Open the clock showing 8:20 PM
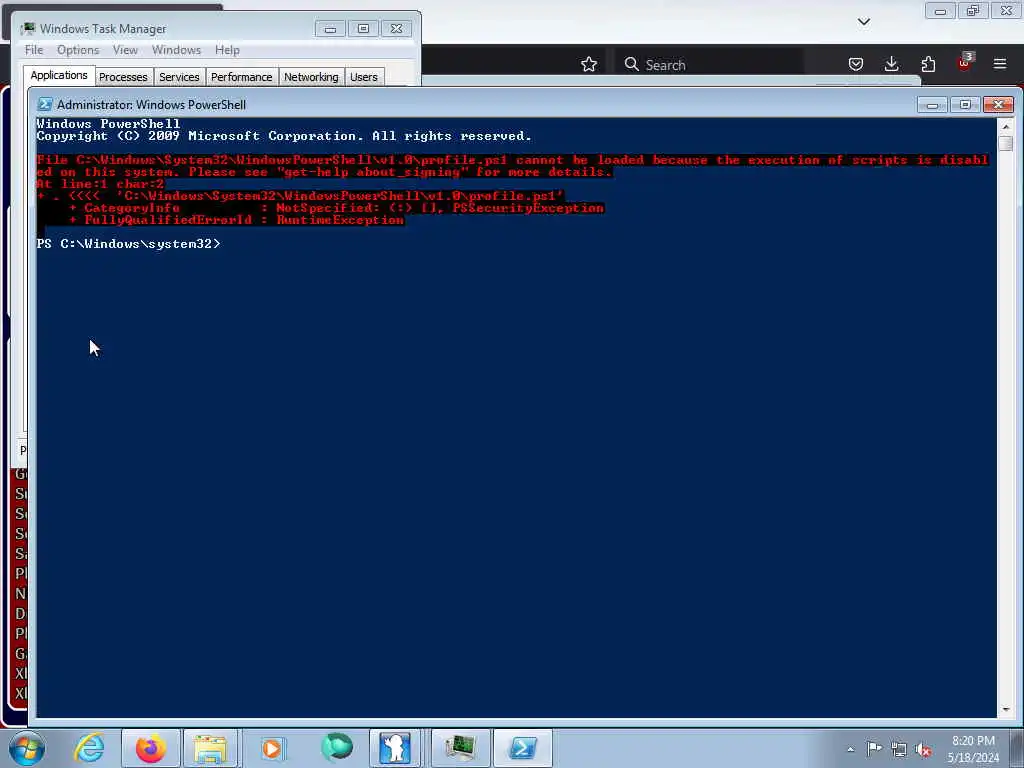 point(973,749)
